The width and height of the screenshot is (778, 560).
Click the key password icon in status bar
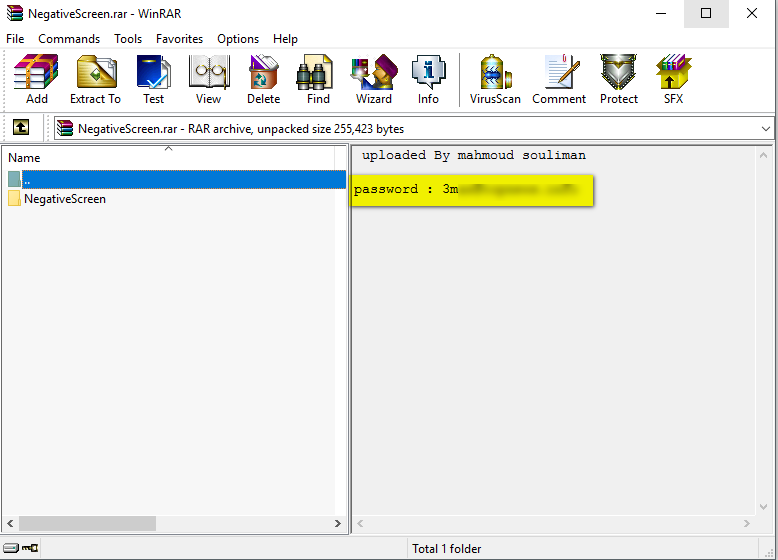(30, 548)
